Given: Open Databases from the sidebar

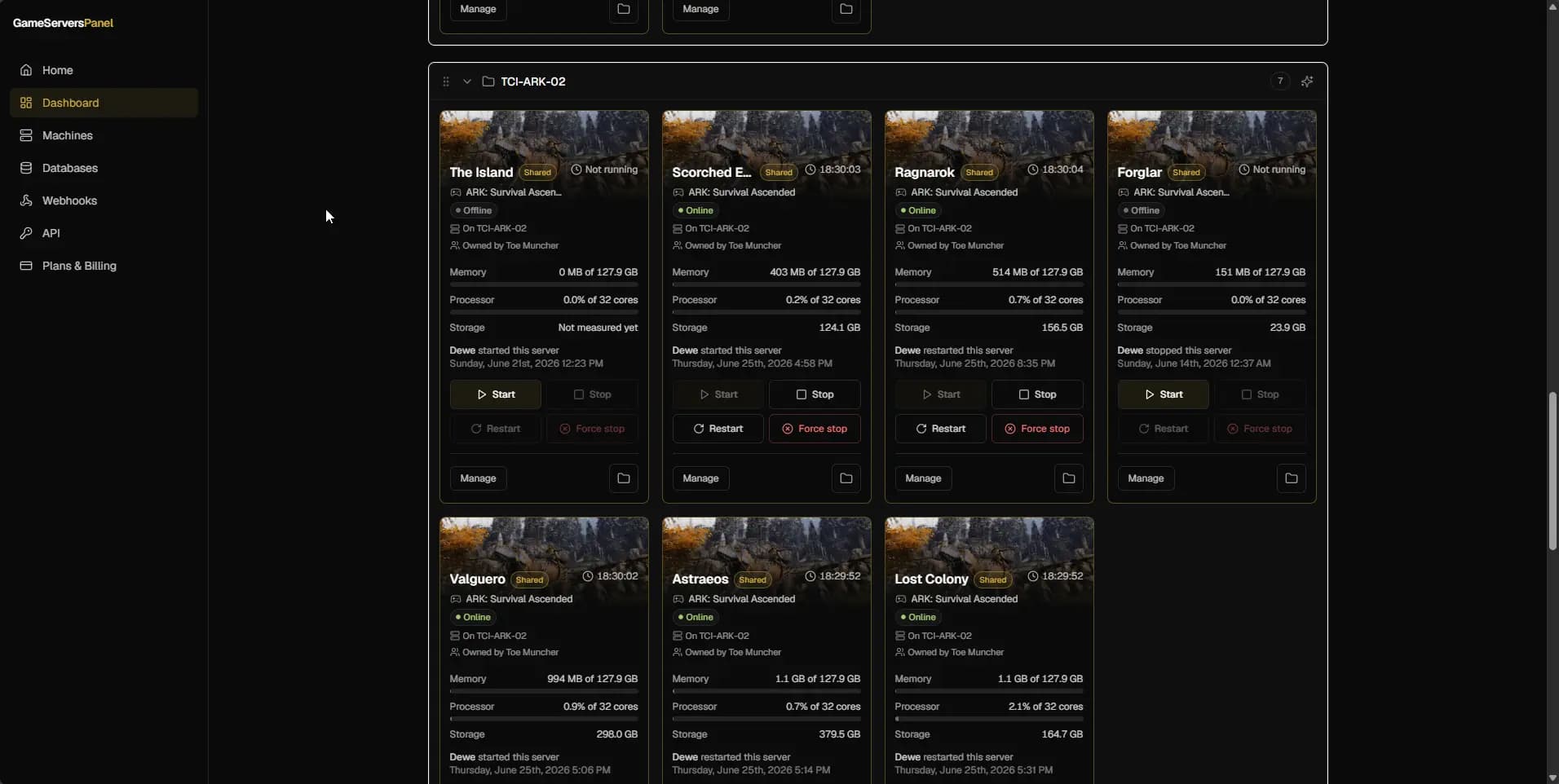Looking at the screenshot, I should tap(104, 168).
